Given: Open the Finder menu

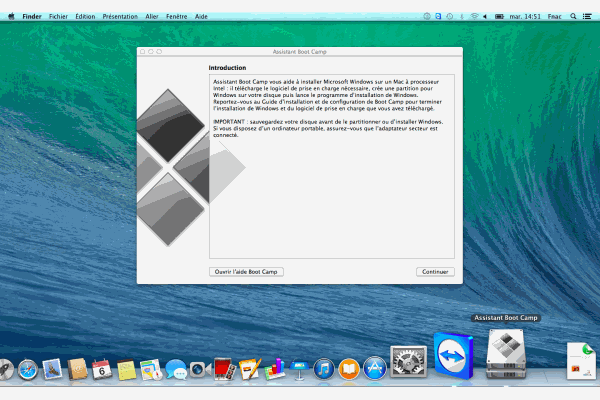Looking at the screenshot, I should [32, 16].
